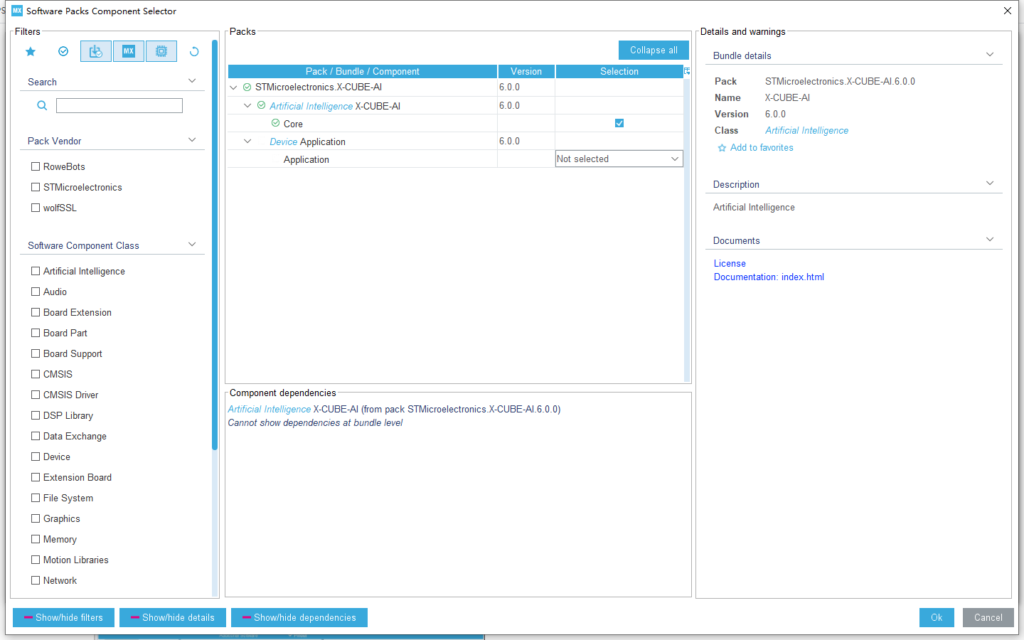Collapse the Artificial Intelligence X-CUBE-AI bundle
Screen dimensions: 1024x640
tap(248, 105)
